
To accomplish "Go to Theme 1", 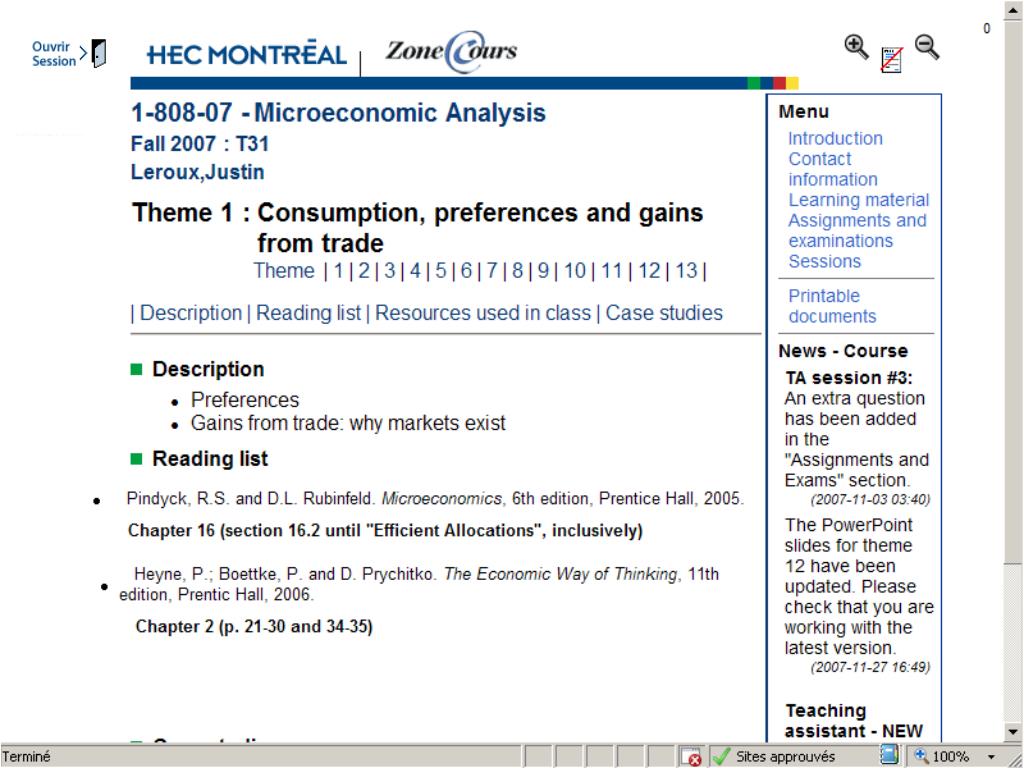I will coord(338,270).
